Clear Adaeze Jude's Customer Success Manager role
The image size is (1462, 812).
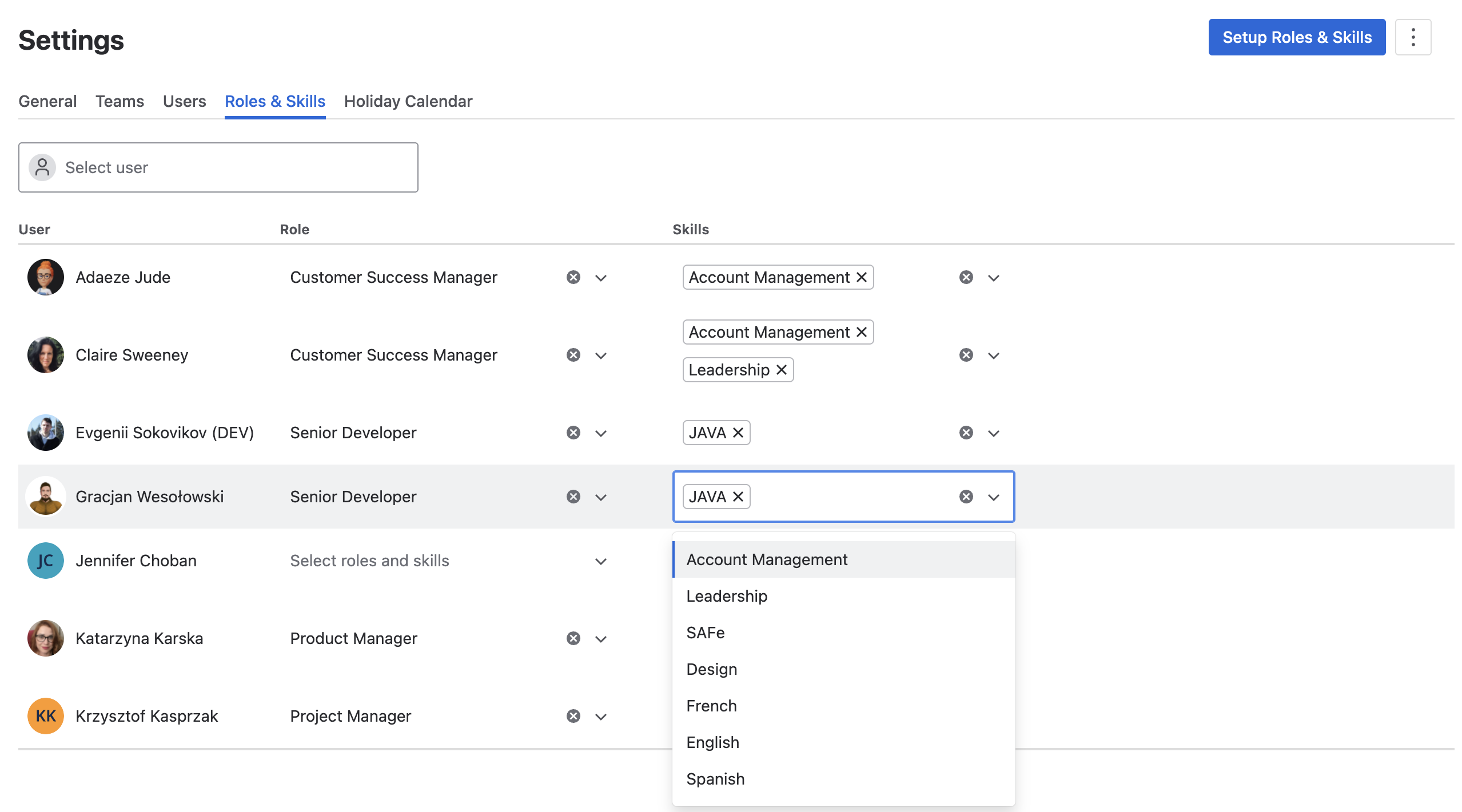point(573,277)
